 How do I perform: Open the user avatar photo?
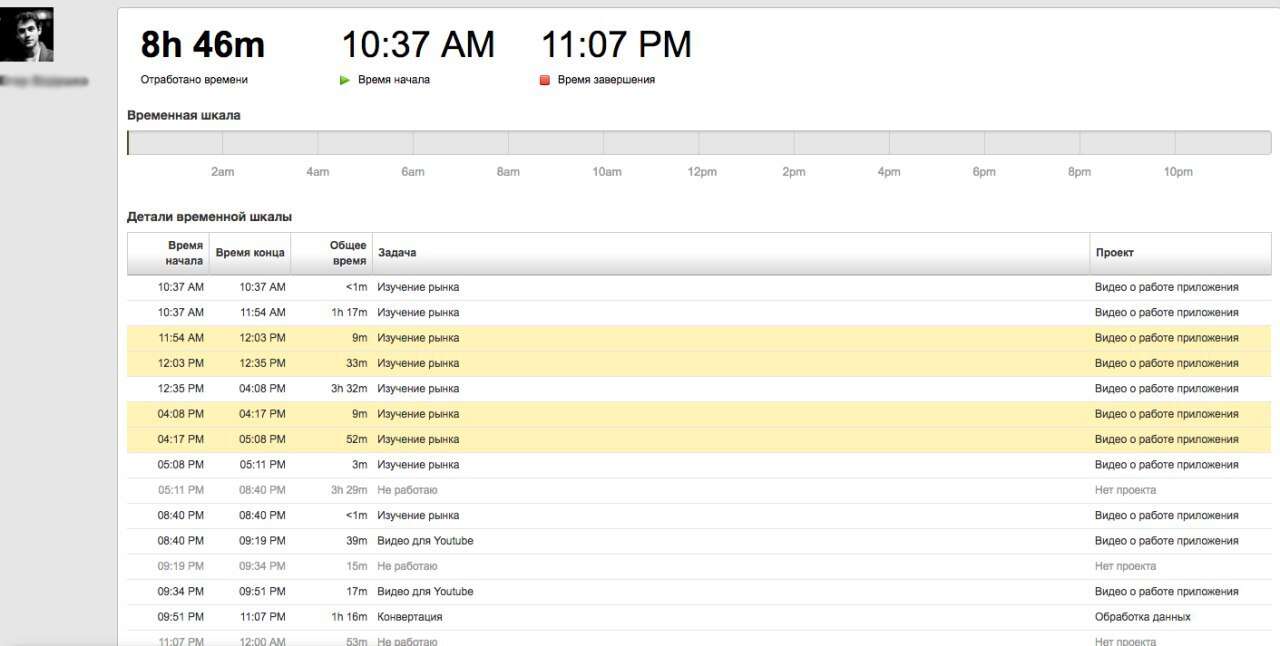point(27,35)
